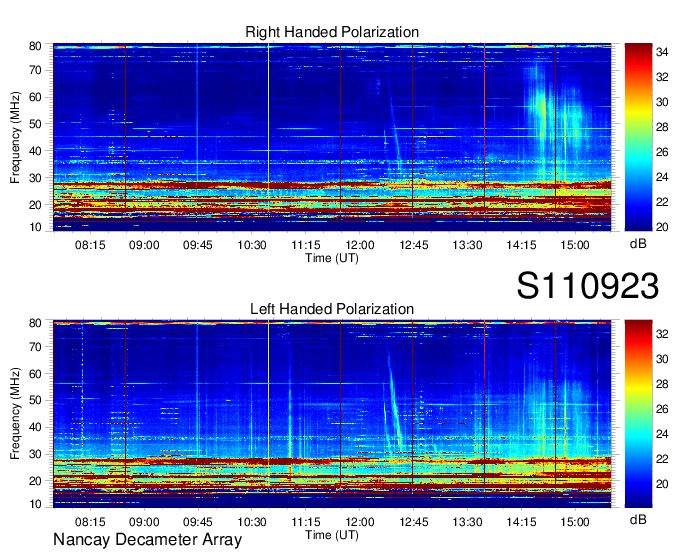Click the 26 value on Left Handed color bar
Image resolution: width=680 pixels, height=552 pixels.
[662, 409]
